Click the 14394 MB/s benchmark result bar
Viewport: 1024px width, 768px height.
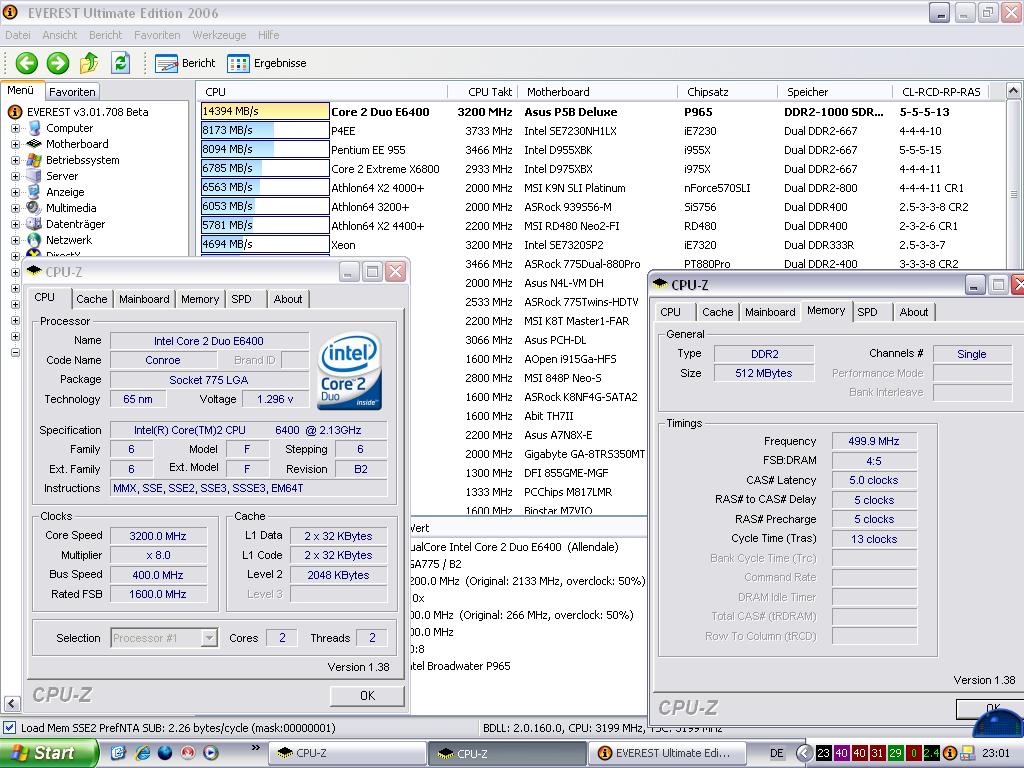(x=265, y=112)
